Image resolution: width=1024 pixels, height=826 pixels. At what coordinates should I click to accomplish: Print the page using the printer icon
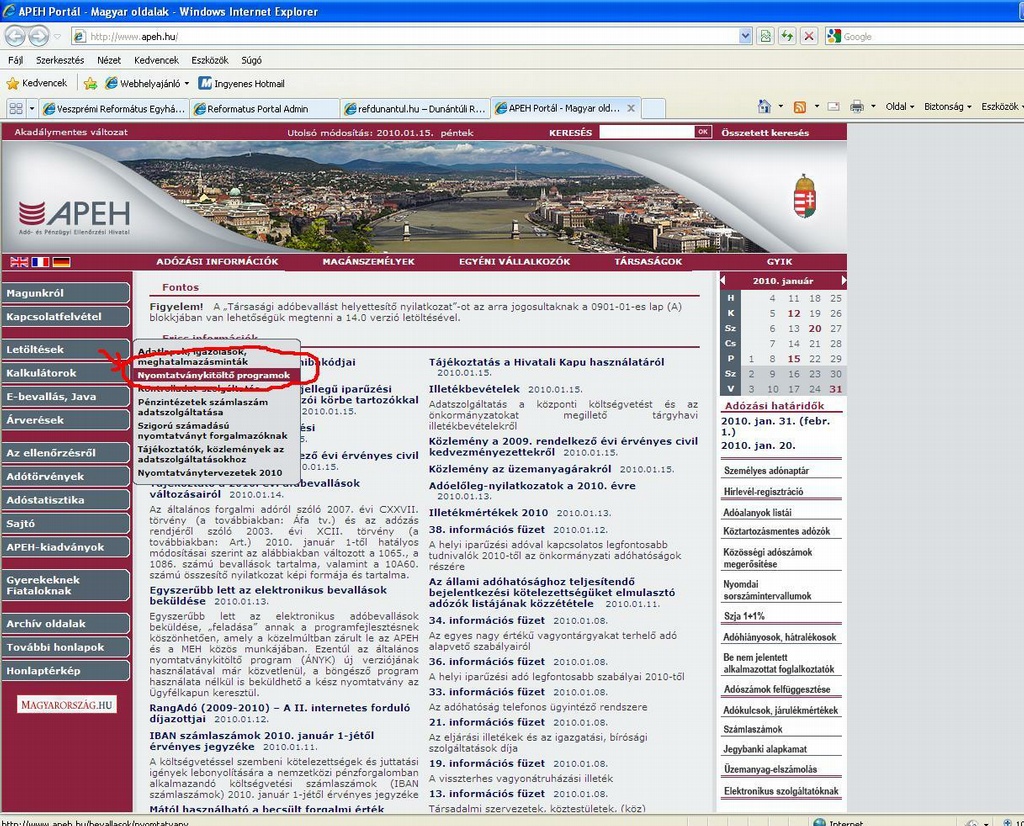857,106
